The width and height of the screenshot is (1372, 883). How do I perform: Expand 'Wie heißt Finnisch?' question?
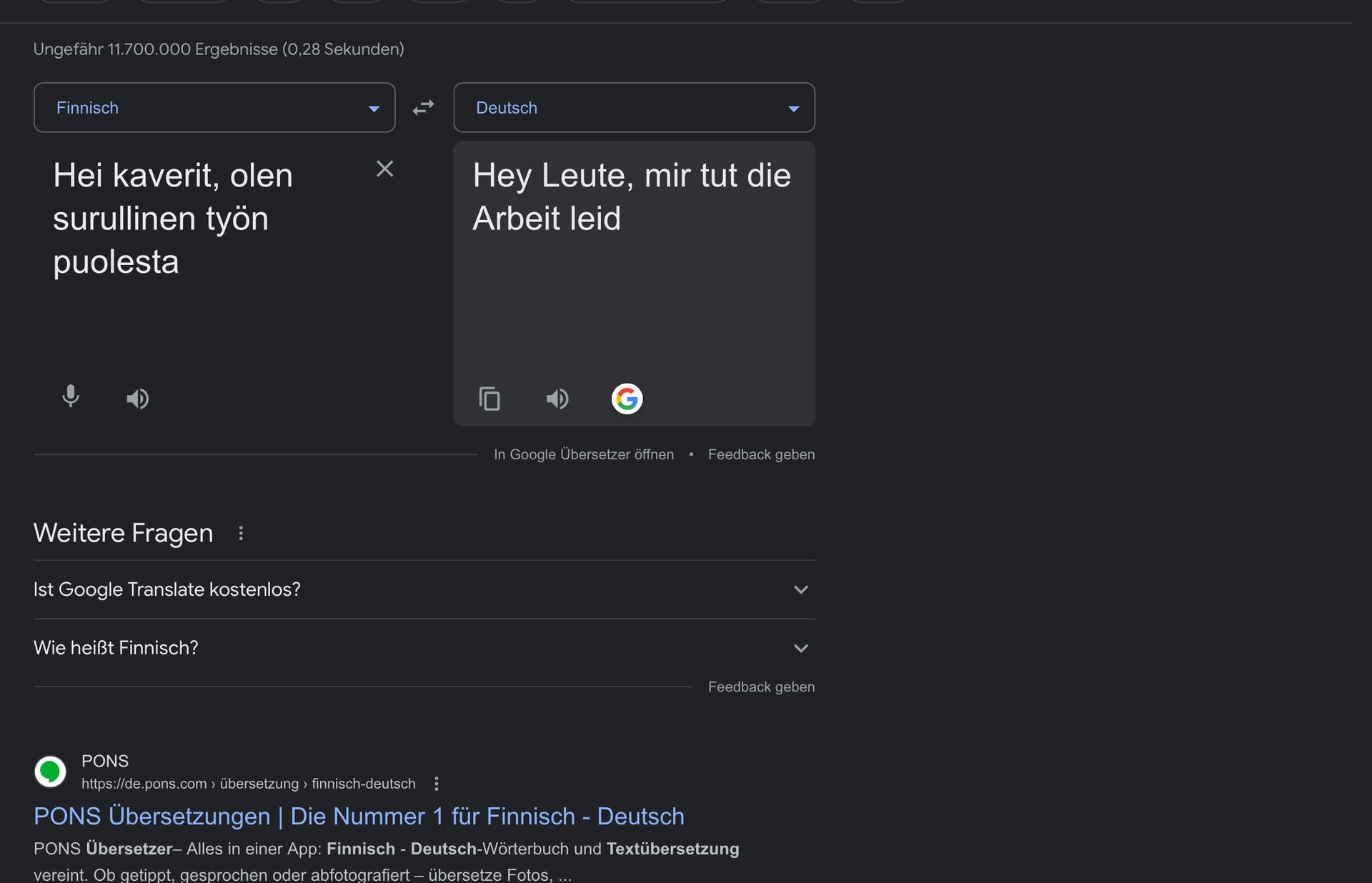coord(423,648)
